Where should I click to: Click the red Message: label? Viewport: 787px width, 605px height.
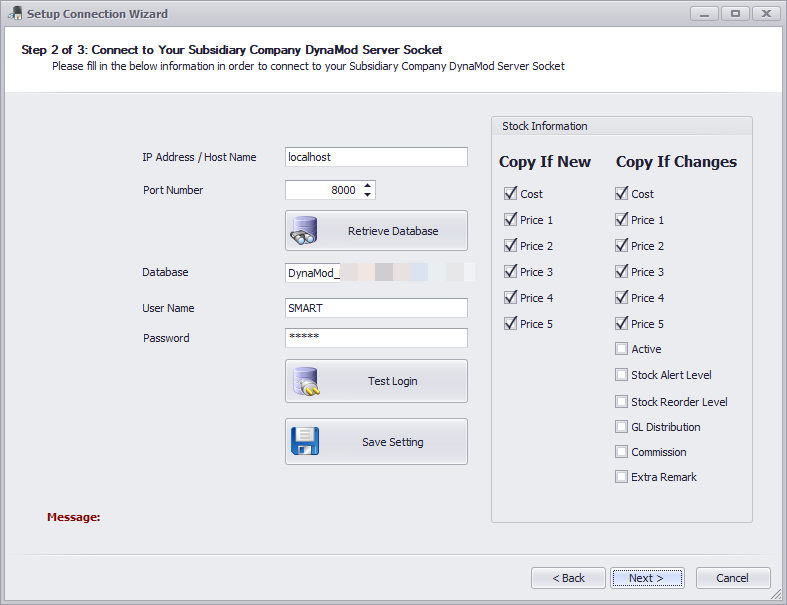73,517
